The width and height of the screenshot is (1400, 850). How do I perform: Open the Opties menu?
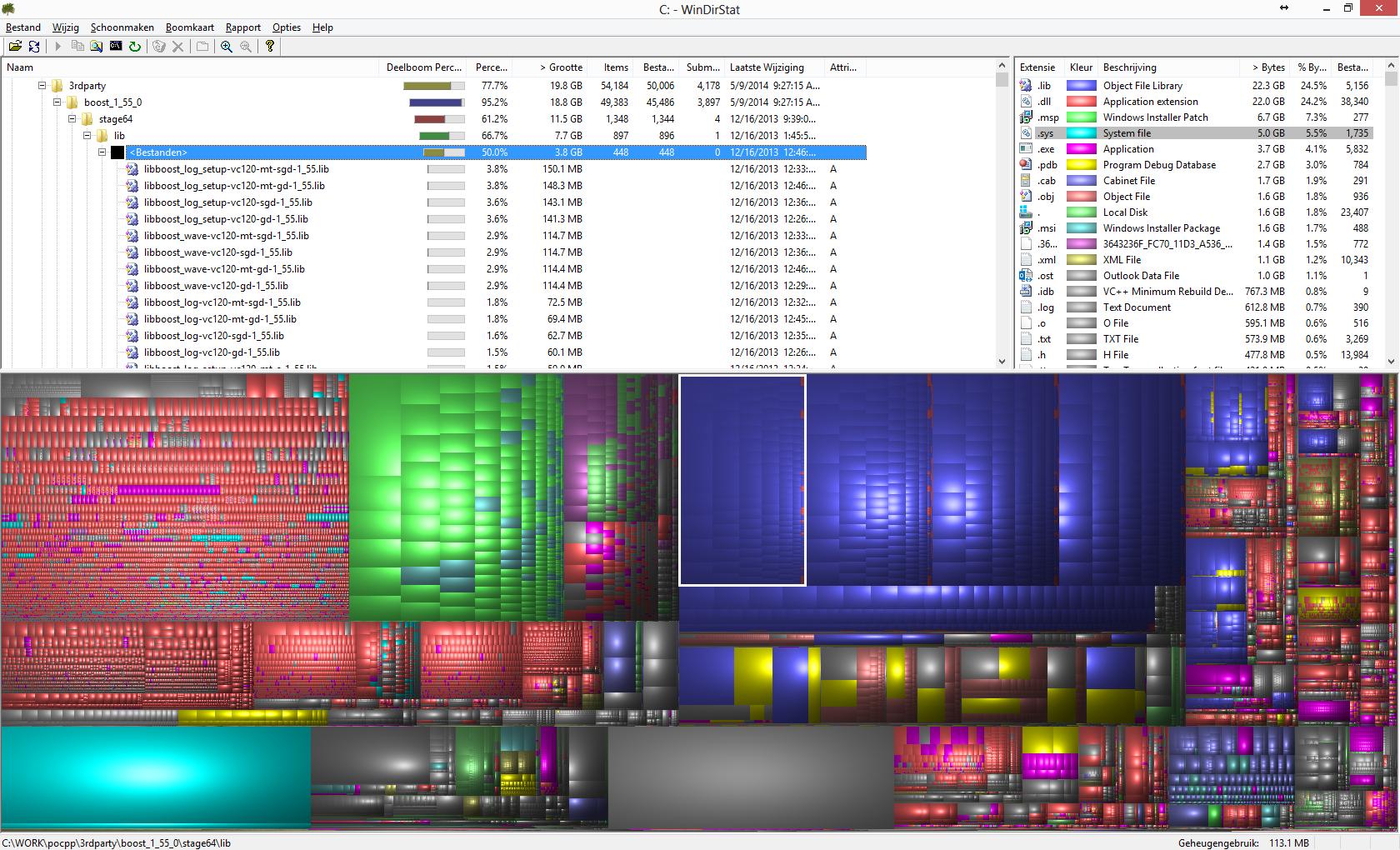pyautogui.click(x=287, y=27)
